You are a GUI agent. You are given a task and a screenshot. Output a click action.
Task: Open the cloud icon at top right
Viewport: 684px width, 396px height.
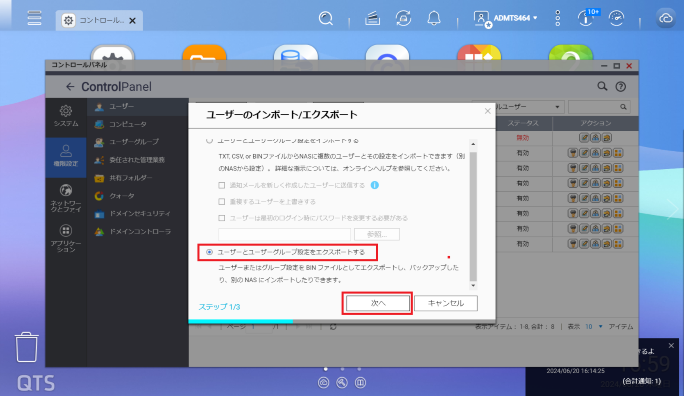[x=666, y=18]
